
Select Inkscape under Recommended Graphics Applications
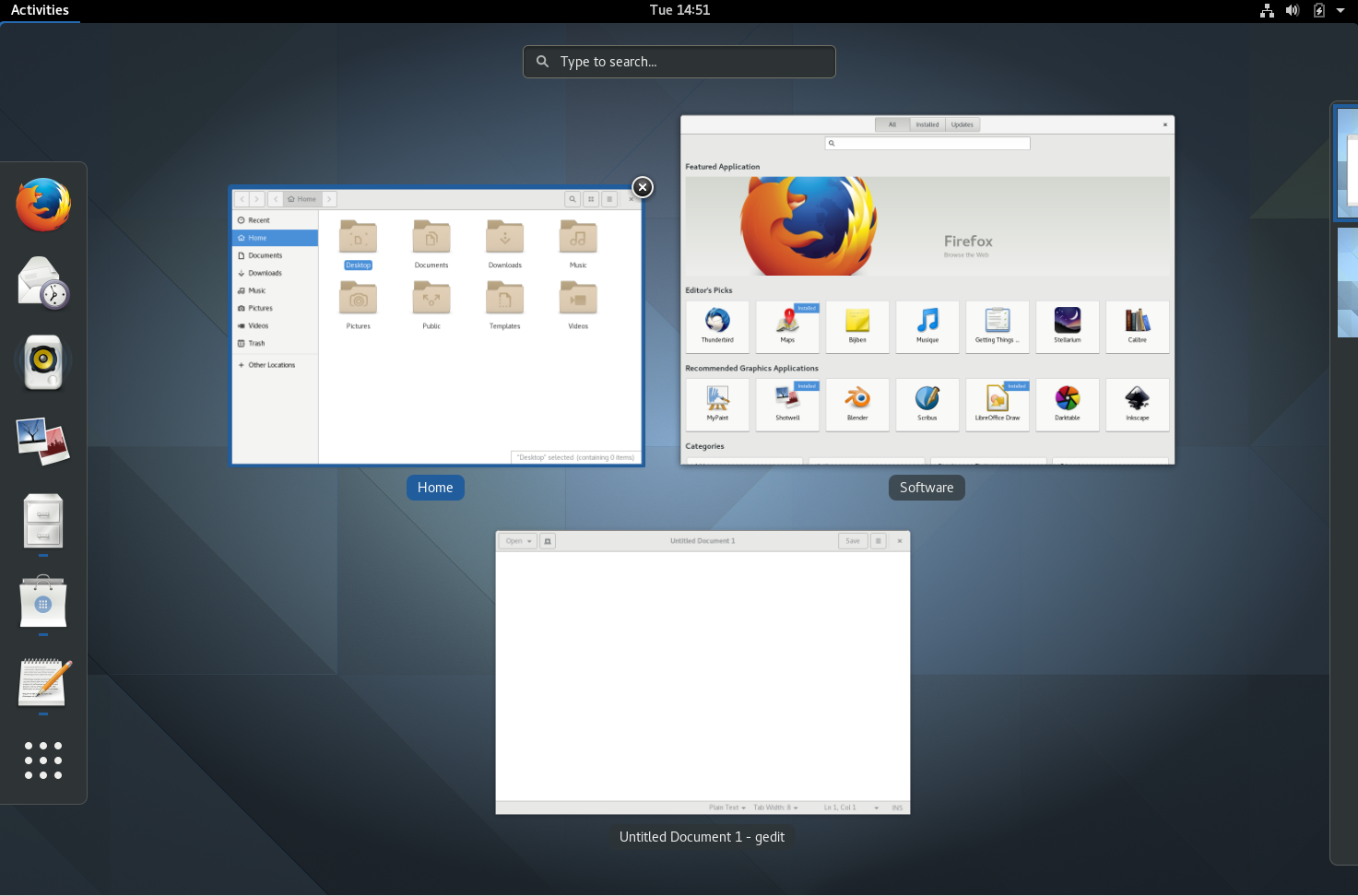pyautogui.click(x=1137, y=405)
